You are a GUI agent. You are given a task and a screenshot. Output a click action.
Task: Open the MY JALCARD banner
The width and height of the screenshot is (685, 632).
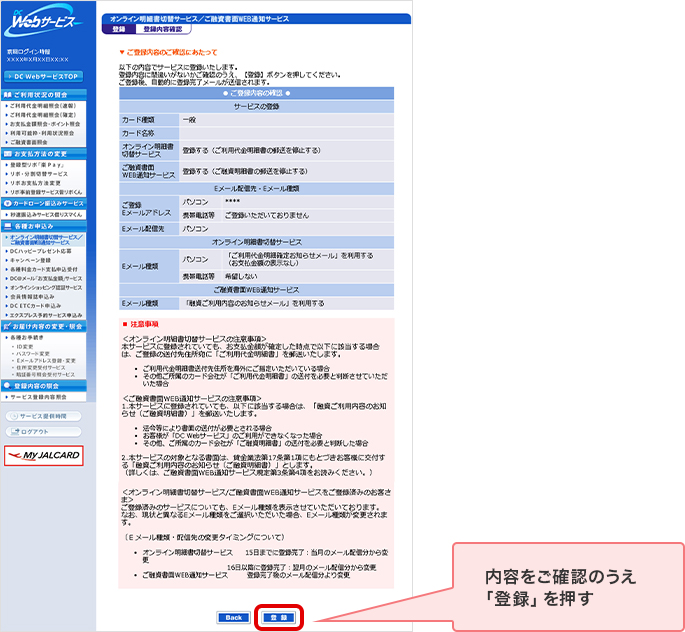(44, 456)
